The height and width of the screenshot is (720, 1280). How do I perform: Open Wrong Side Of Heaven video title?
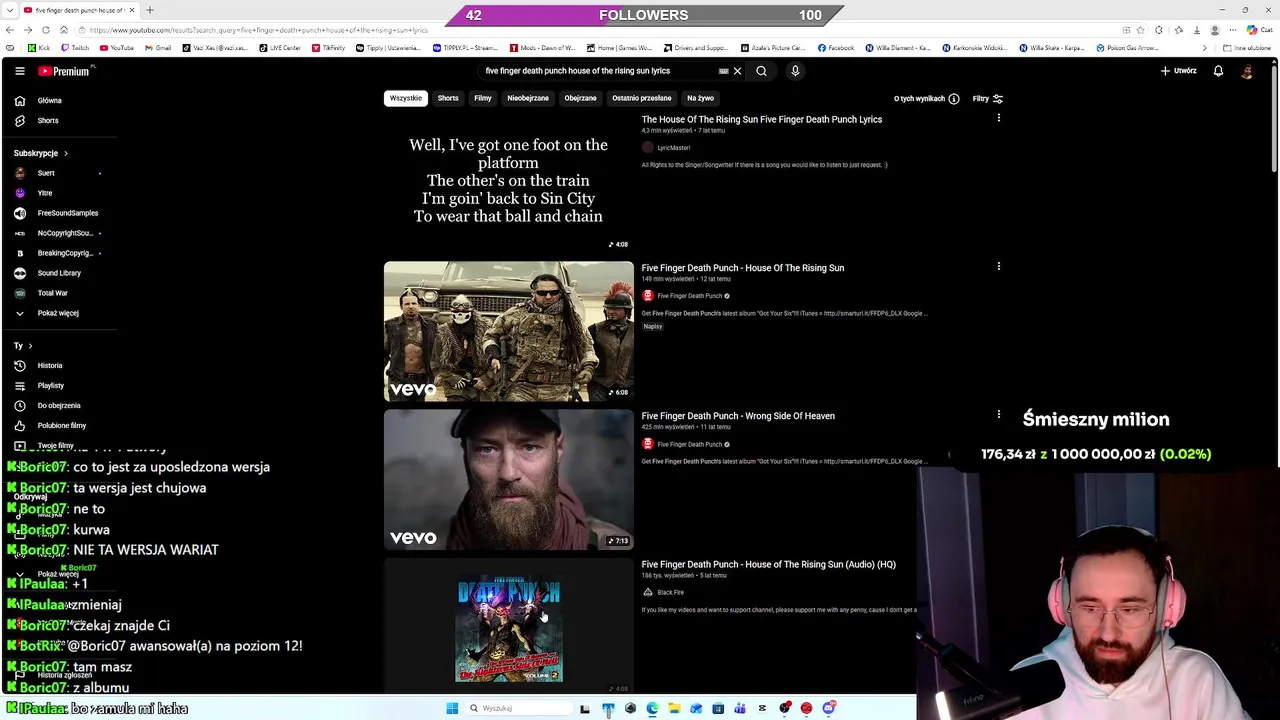737,416
